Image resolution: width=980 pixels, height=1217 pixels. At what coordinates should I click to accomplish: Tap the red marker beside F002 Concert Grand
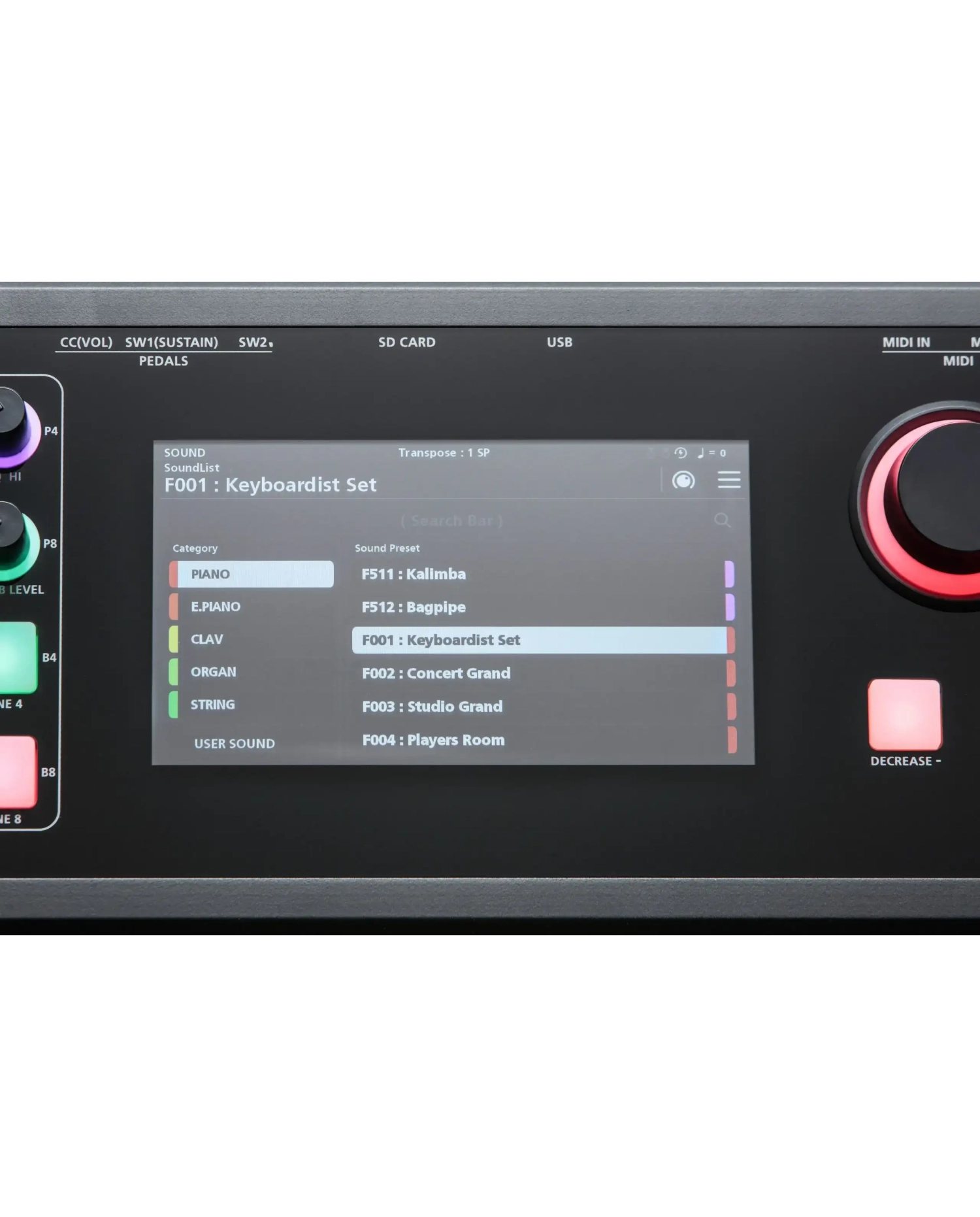731,673
